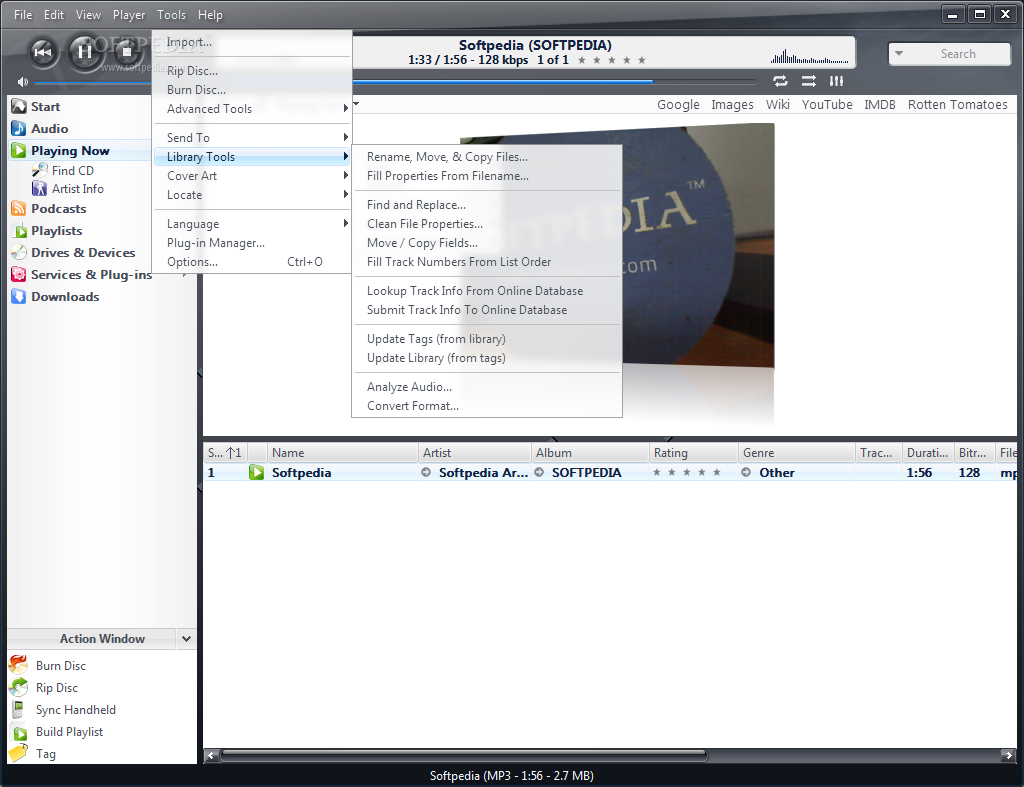Viewport: 1024px width, 787px height.
Task: Open Artist Info in sidebar
Action: [x=78, y=189]
